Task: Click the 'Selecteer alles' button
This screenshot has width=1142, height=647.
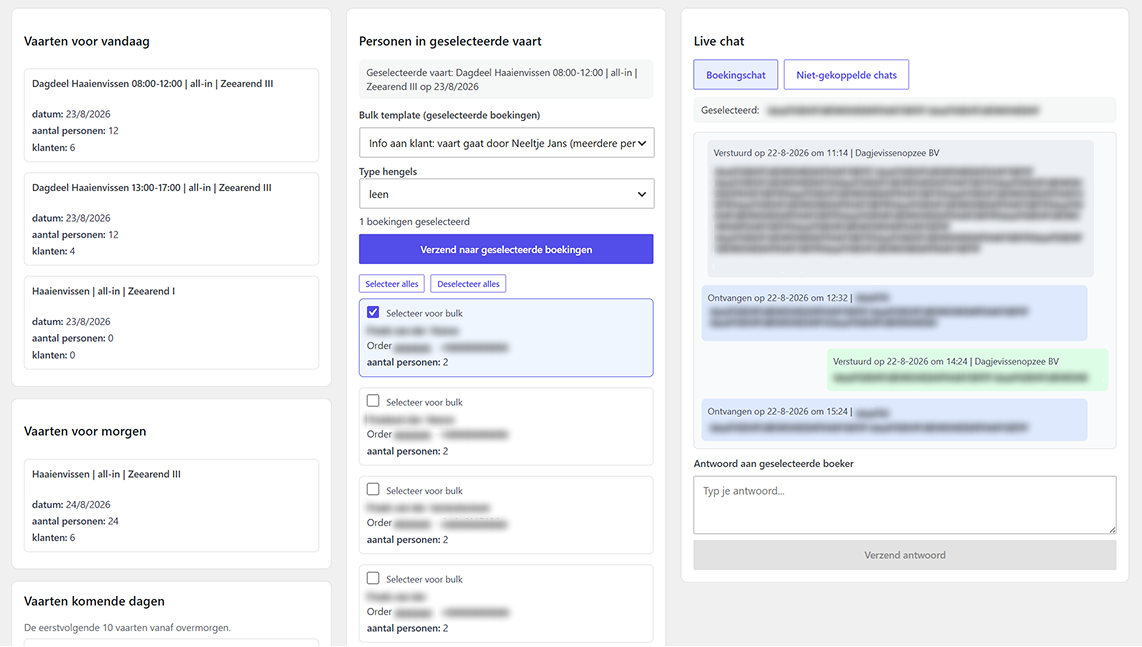Action: click(x=392, y=283)
